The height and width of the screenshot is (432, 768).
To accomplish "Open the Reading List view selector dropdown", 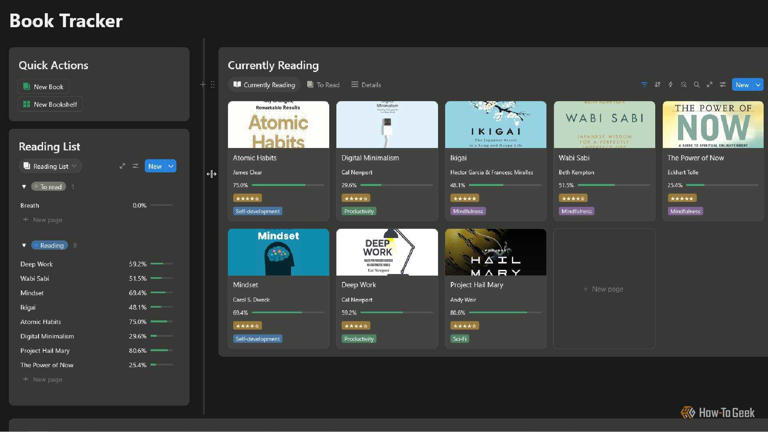I will pyautogui.click(x=50, y=166).
